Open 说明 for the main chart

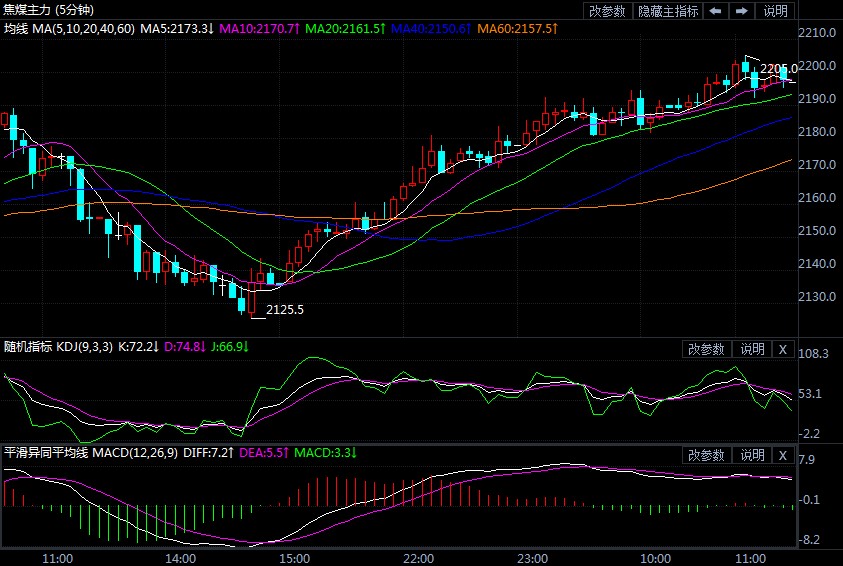coord(775,11)
